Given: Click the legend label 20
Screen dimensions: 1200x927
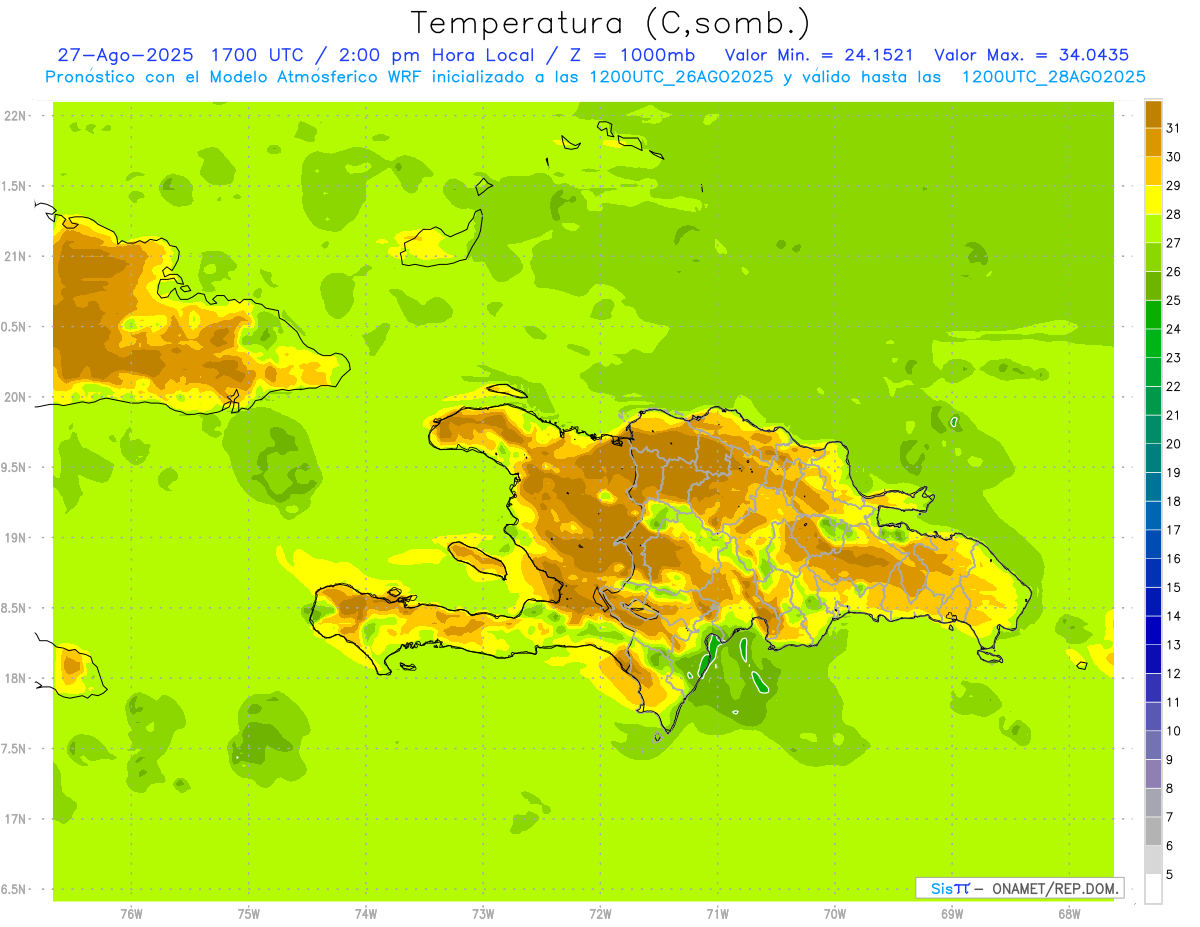Looking at the screenshot, I should point(1173,443).
